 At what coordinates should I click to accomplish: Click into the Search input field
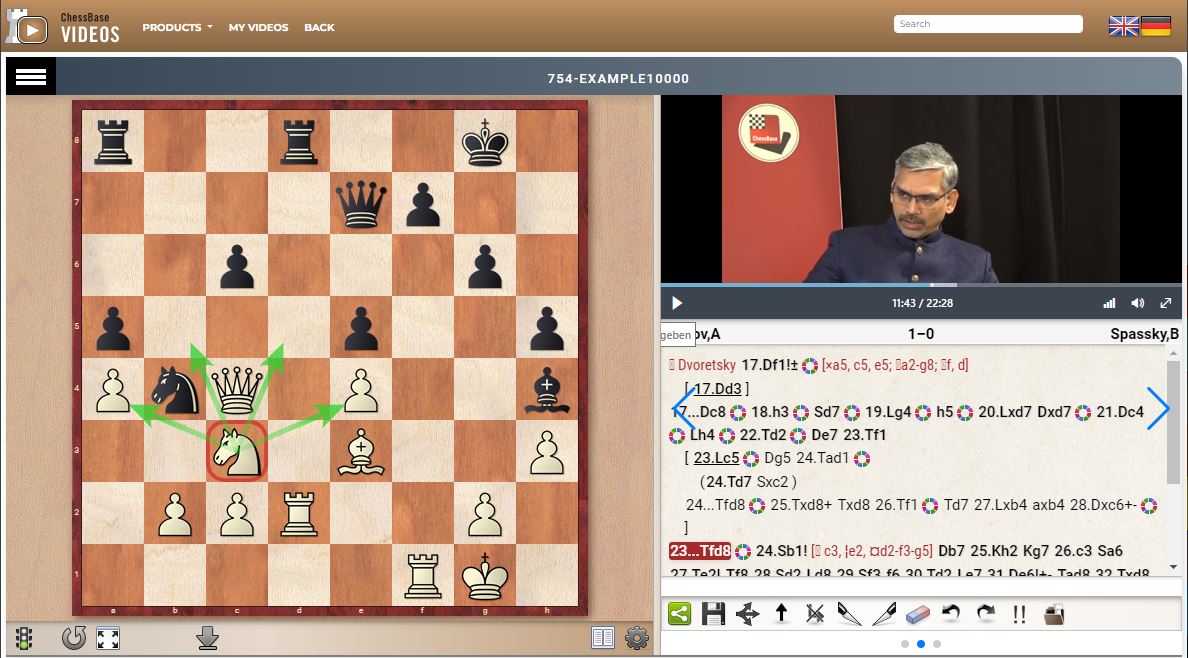[987, 24]
